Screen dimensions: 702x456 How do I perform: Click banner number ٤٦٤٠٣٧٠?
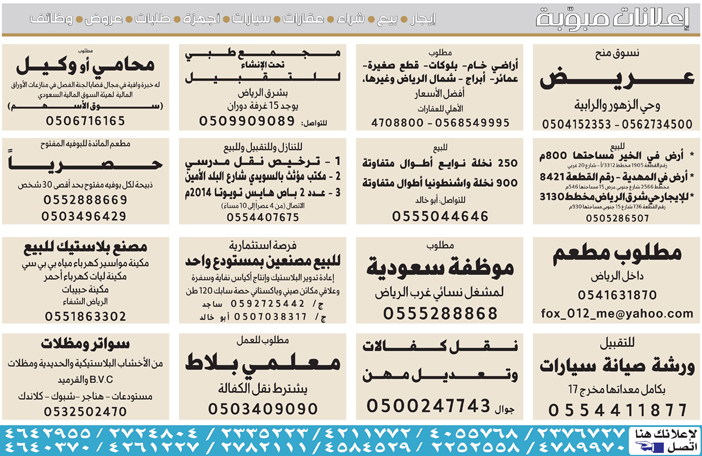tap(47, 447)
